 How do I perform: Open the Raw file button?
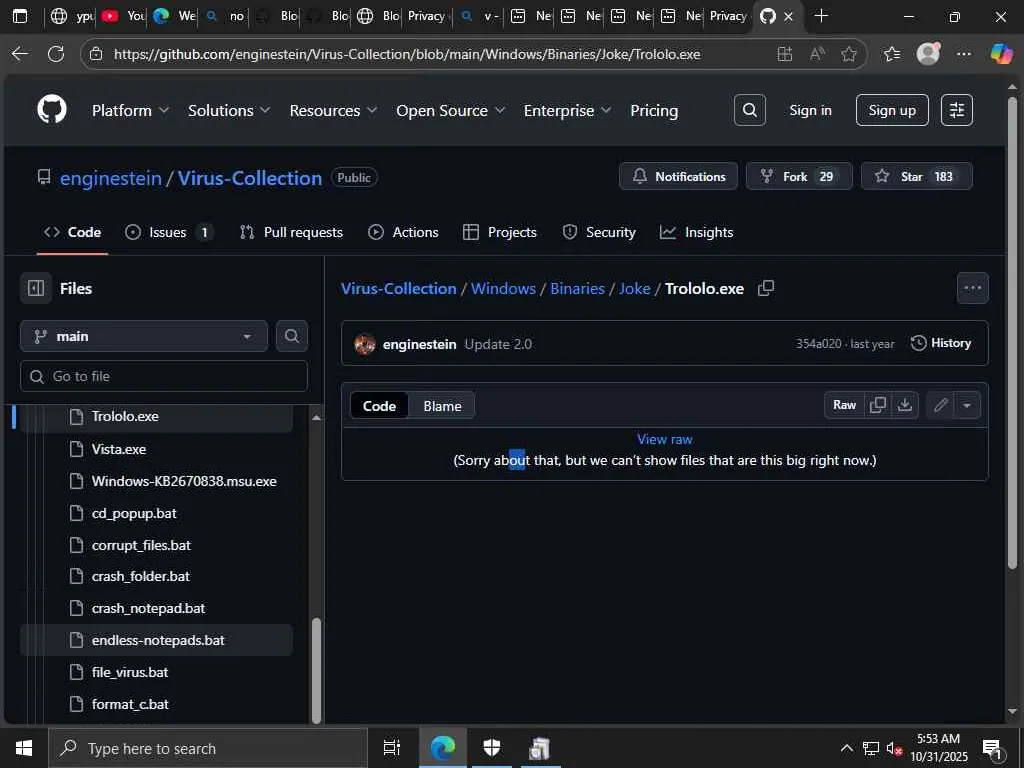(844, 406)
